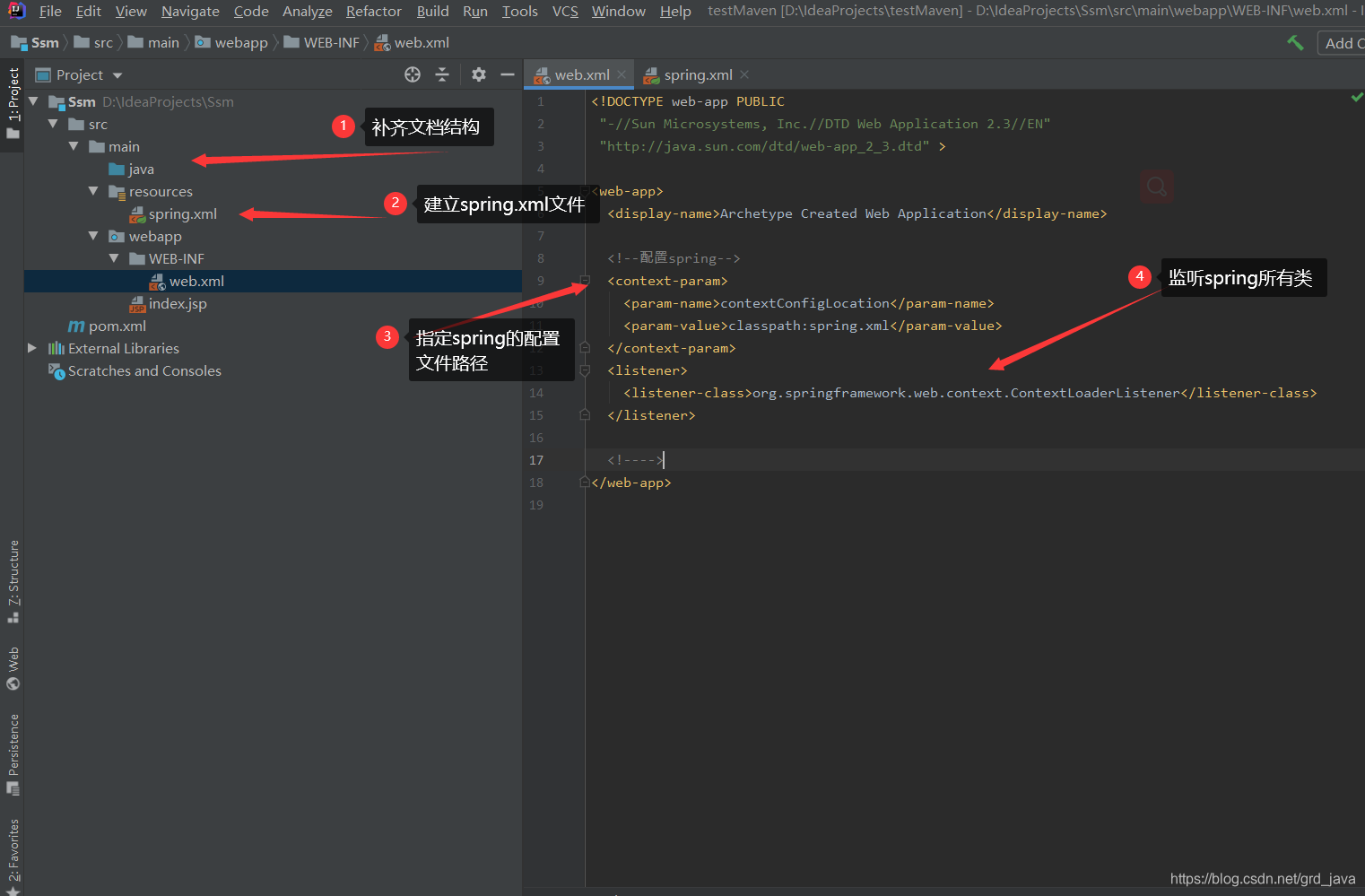This screenshot has width=1365, height=896.
Task: Click the Build project hammer icon
Action: pos(1295,42)
